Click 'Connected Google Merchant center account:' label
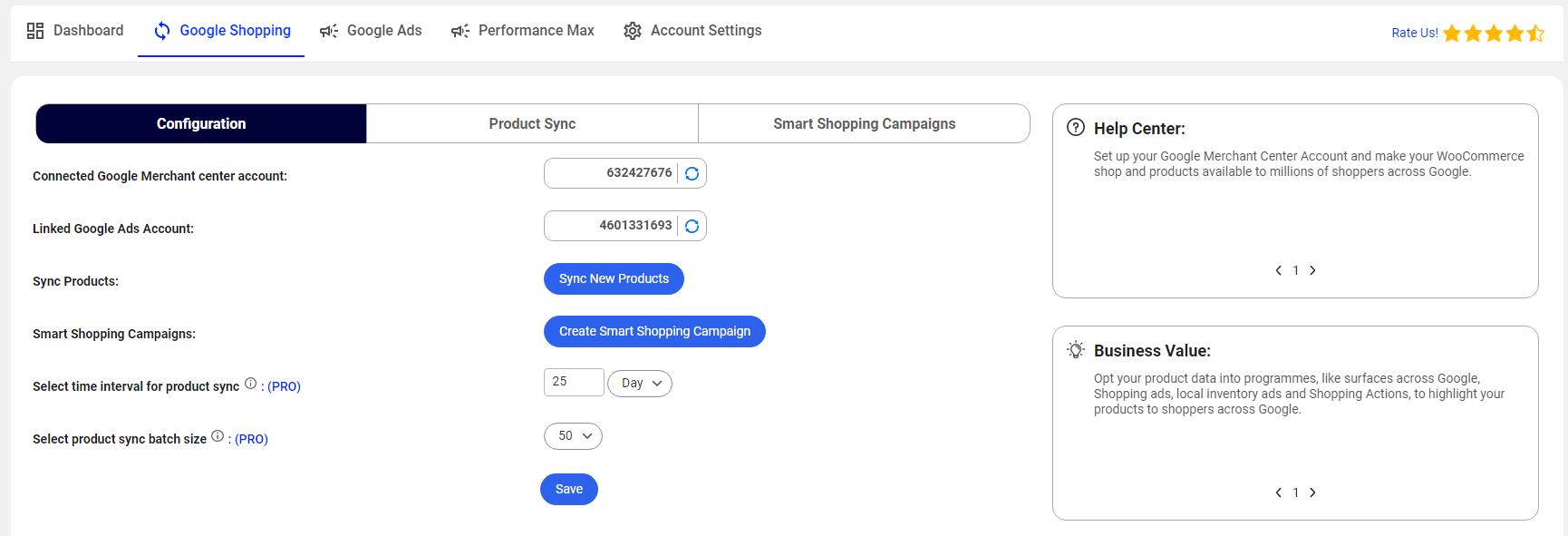The image size is (1568, 536). 160,176
